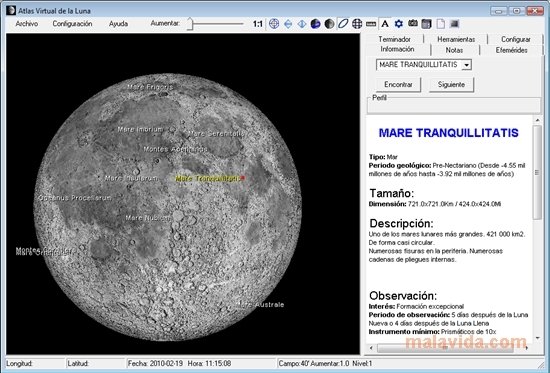The height and width of the screenshot is (373, 550).
Task: Switch to the Notas tab
Action: [454, 50]
